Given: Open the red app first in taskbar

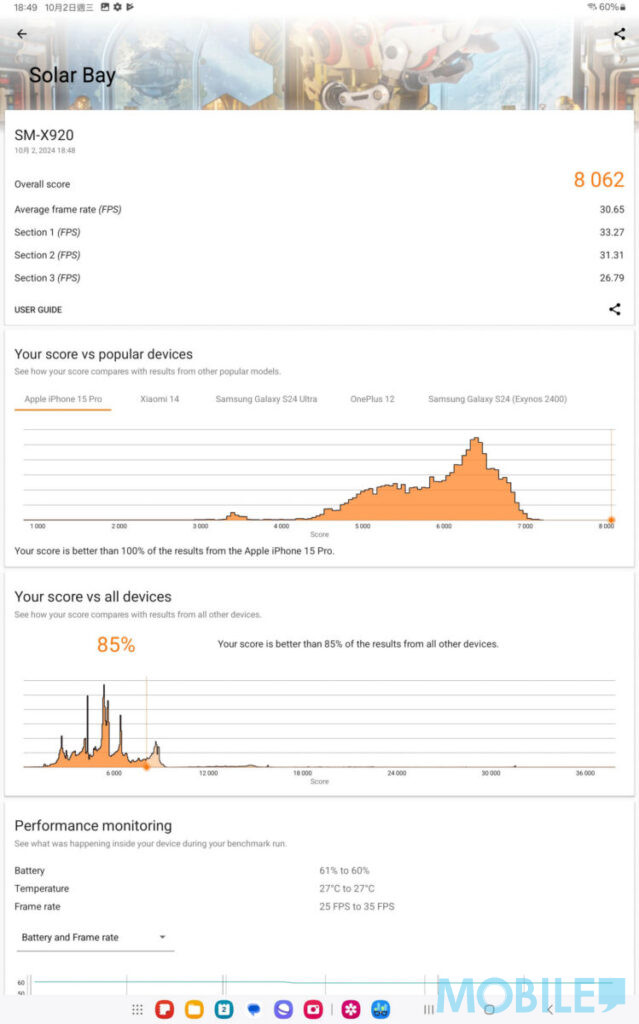Looking at the screenshot, I should 165,1009.
